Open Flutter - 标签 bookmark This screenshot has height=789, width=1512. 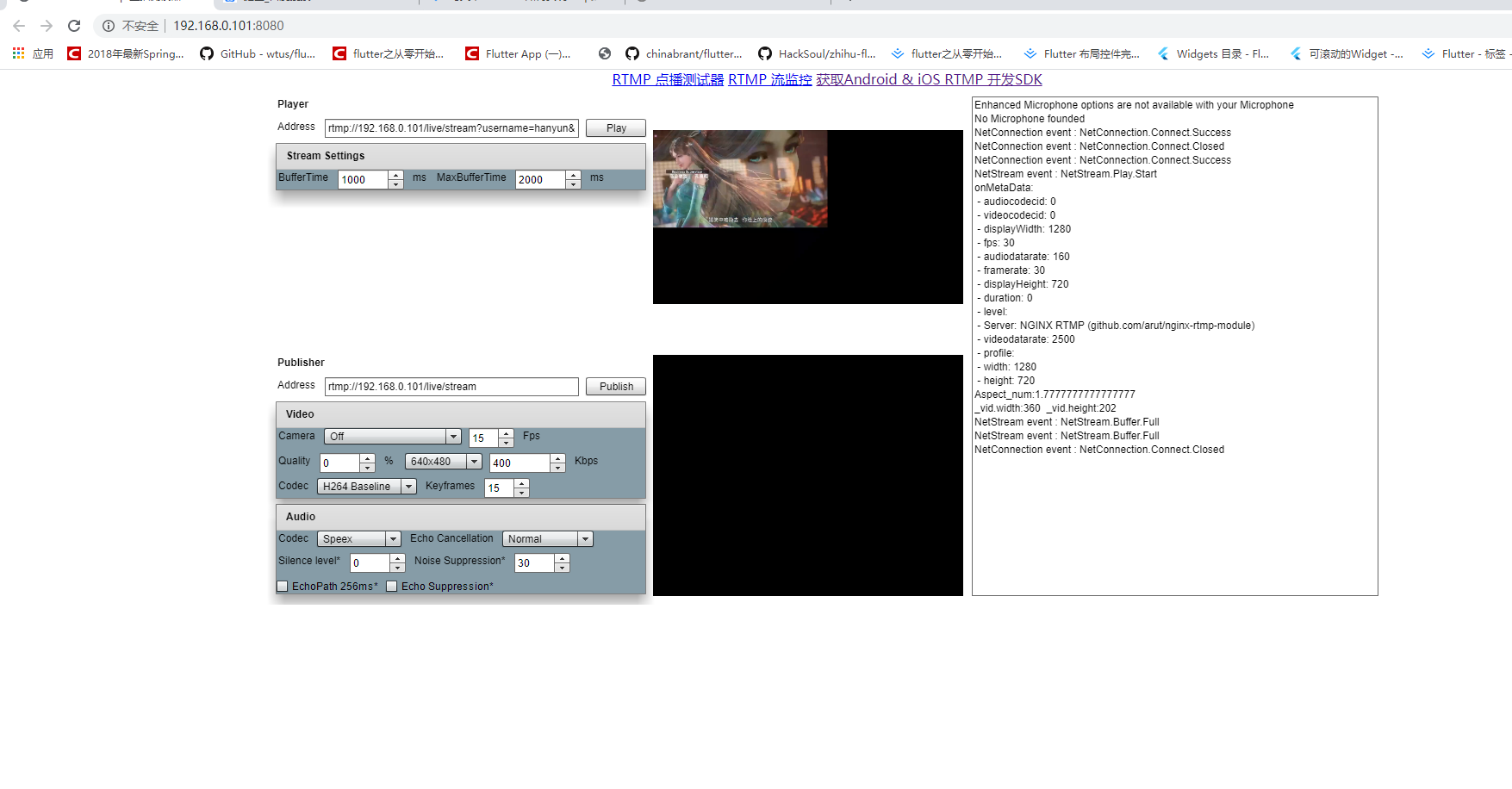(1466, 53)
